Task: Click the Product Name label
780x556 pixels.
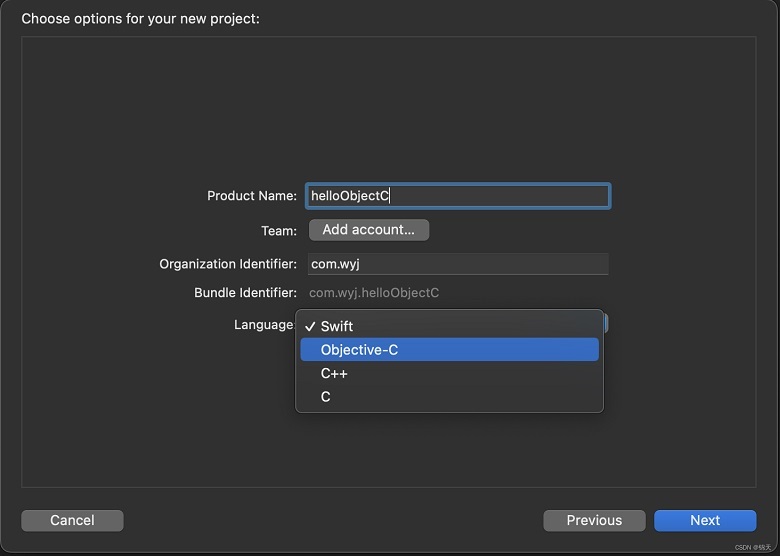Action: point(252,196)
